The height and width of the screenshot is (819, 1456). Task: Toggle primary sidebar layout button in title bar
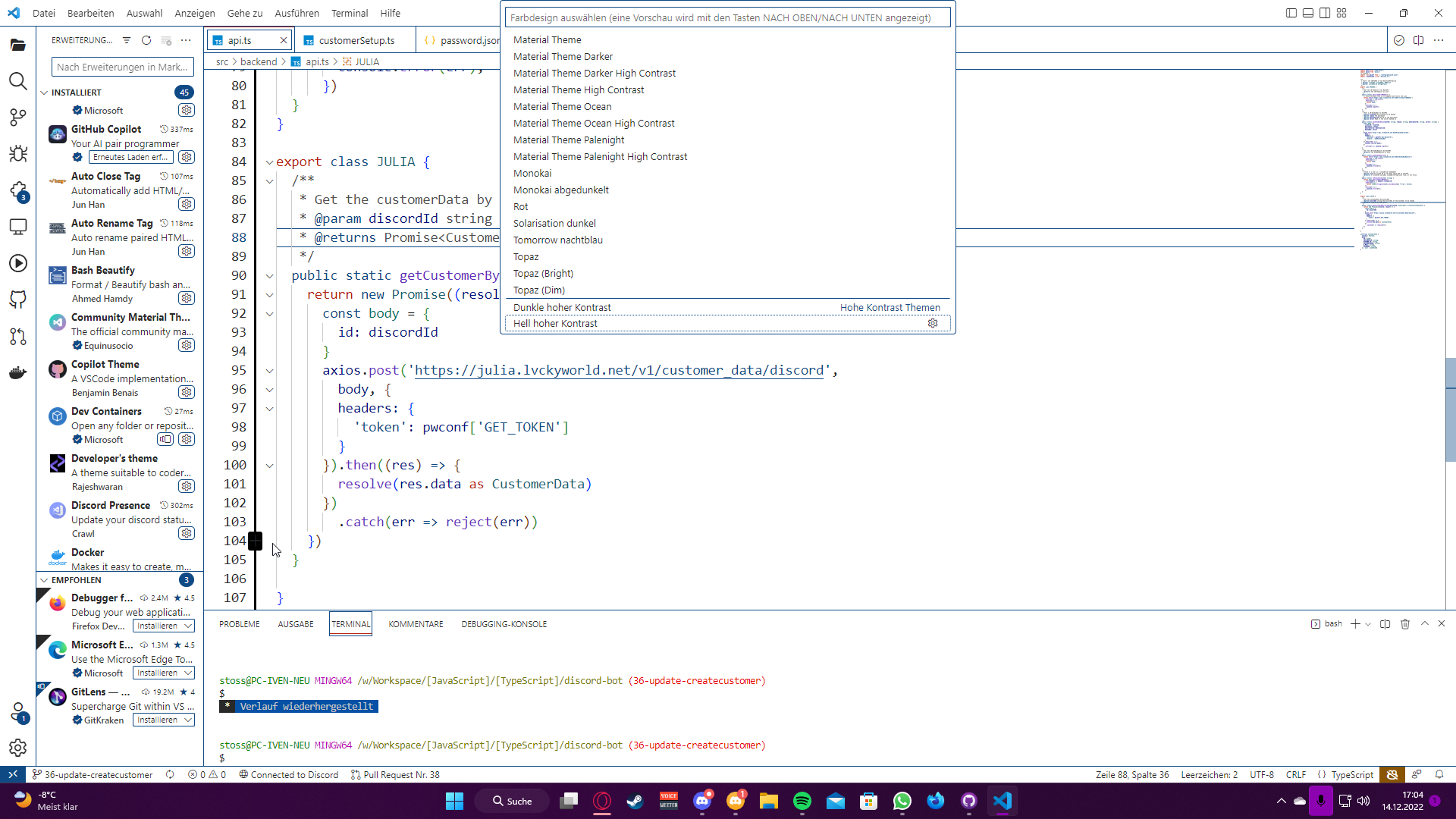[x=1291, y=13]
